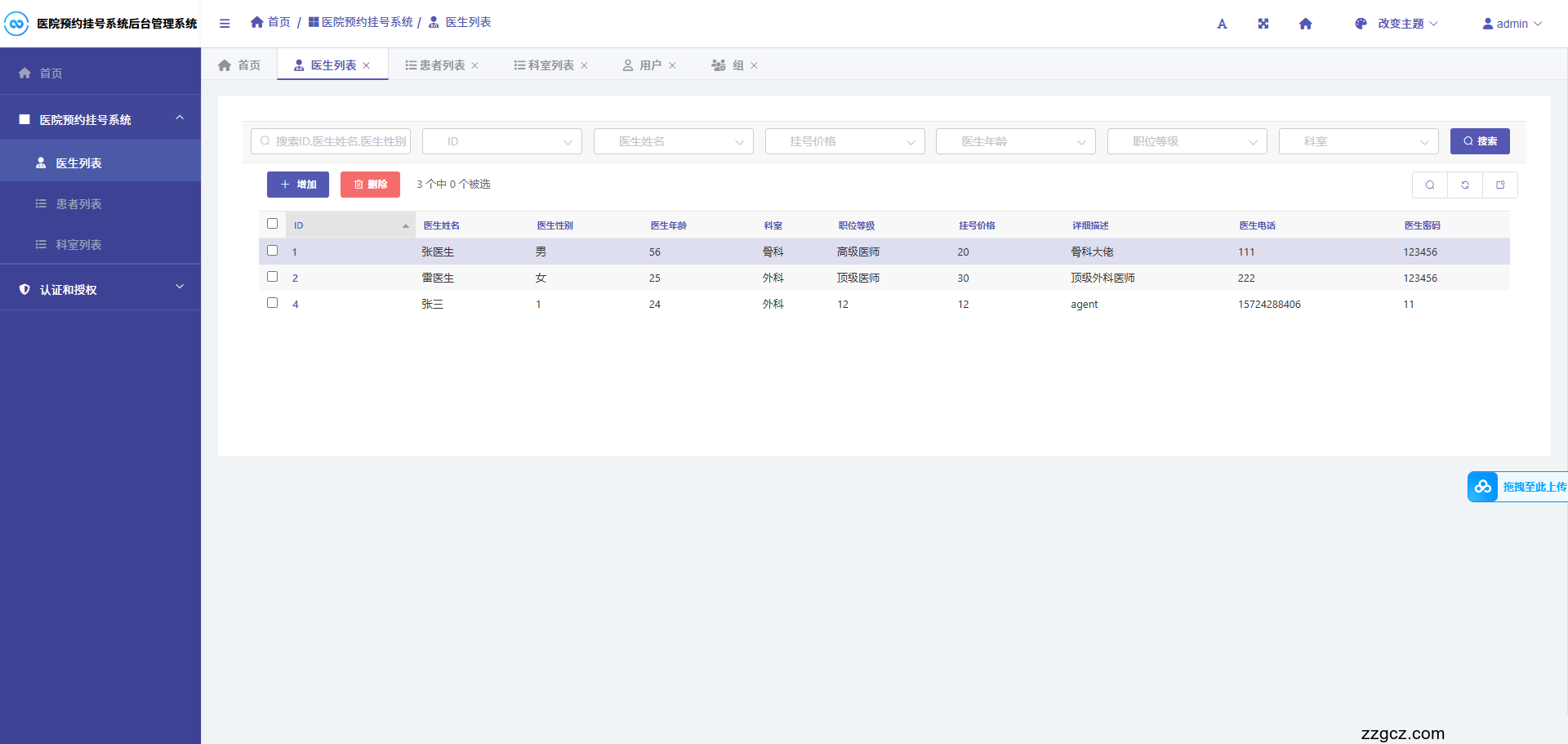Click the 增加 button
The width and height of the screenshot is (1568, 744).
point(298,185)
